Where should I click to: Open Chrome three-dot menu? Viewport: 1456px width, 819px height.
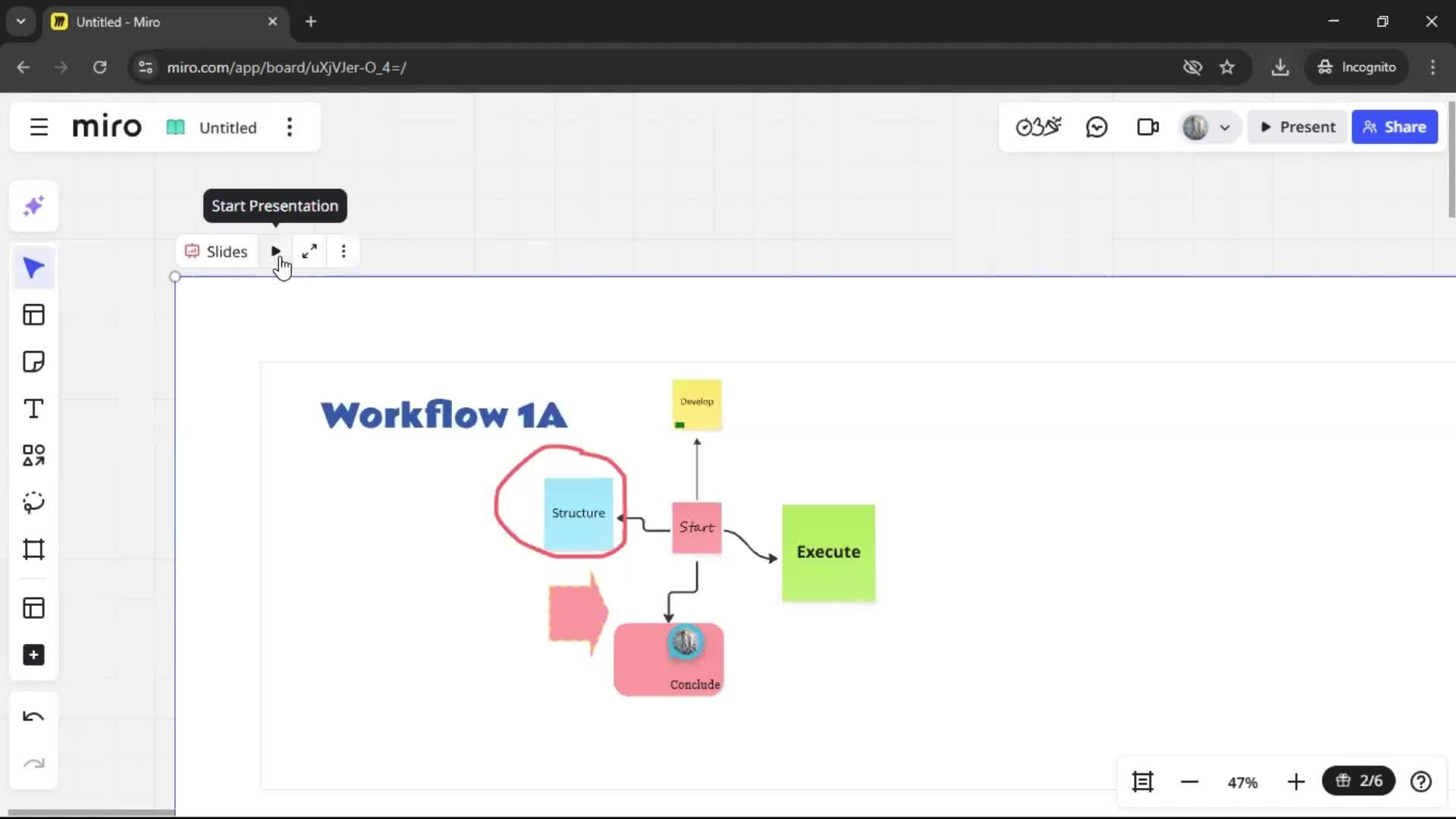tap(1432, 67)
